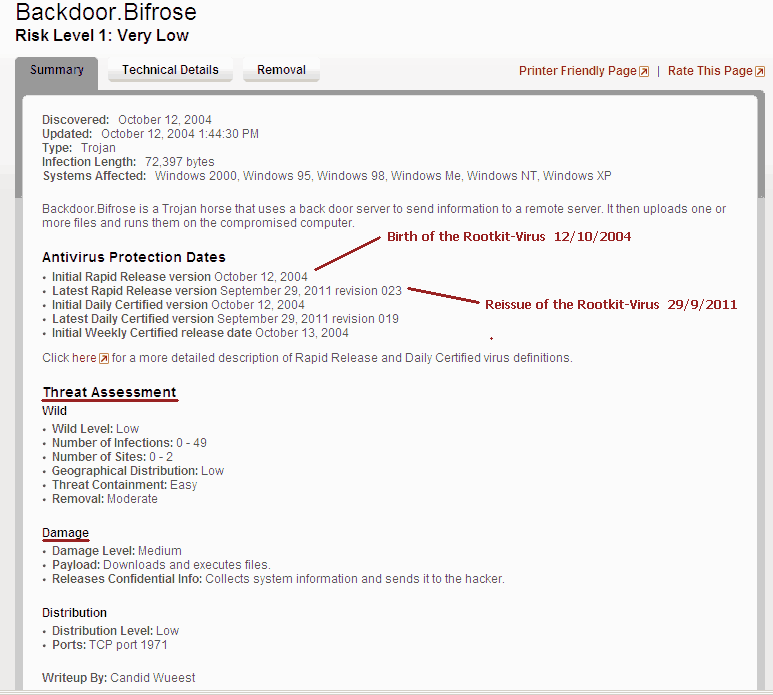Click the Printer Friendly Page link
The width and height of the screenshot is (773, 695).
577,71
